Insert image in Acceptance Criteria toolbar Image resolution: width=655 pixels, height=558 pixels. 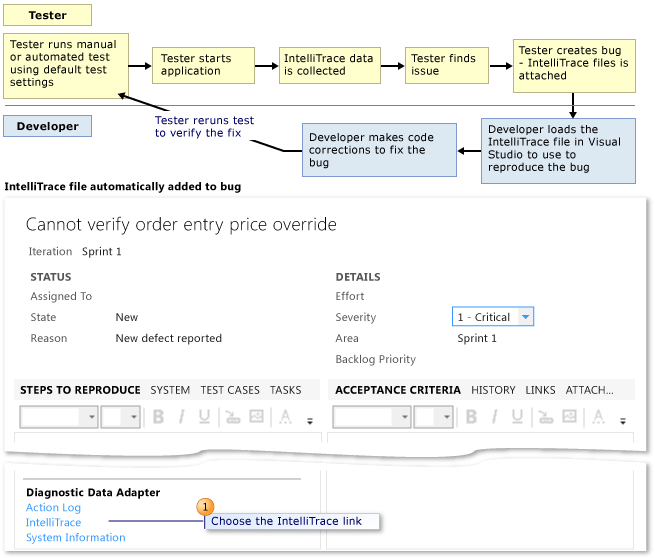tap(570, 416)
